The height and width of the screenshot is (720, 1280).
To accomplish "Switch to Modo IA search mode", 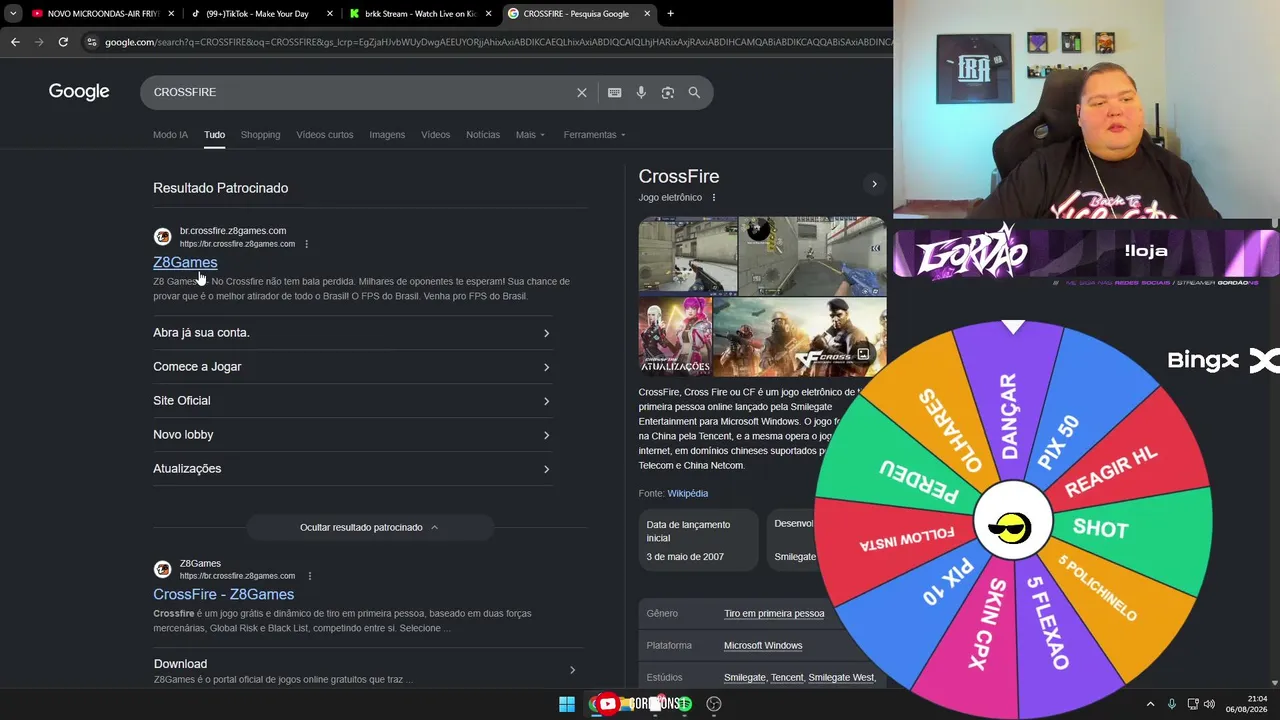I will click(x=170, y=135).
